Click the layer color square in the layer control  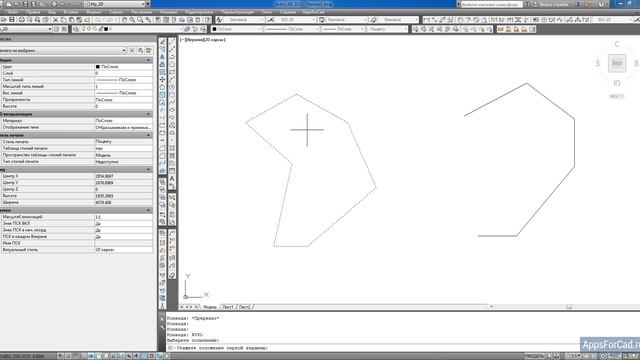pyautogui.click(x=107, y=29)
